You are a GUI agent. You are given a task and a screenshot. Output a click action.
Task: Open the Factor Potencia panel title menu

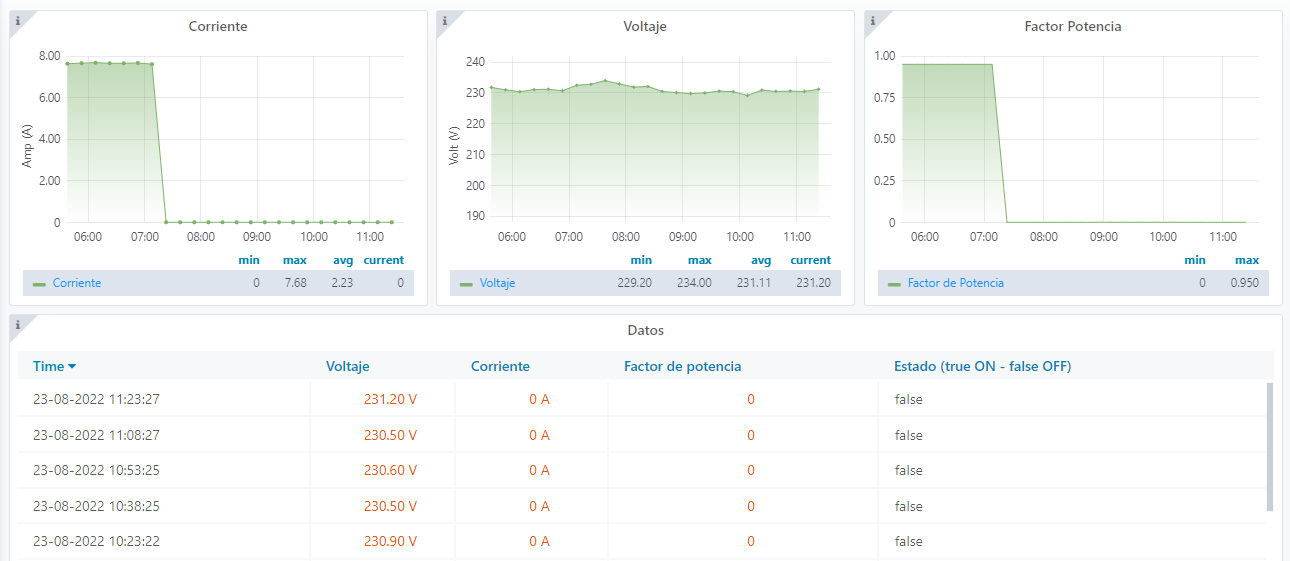click(1073, 27)
